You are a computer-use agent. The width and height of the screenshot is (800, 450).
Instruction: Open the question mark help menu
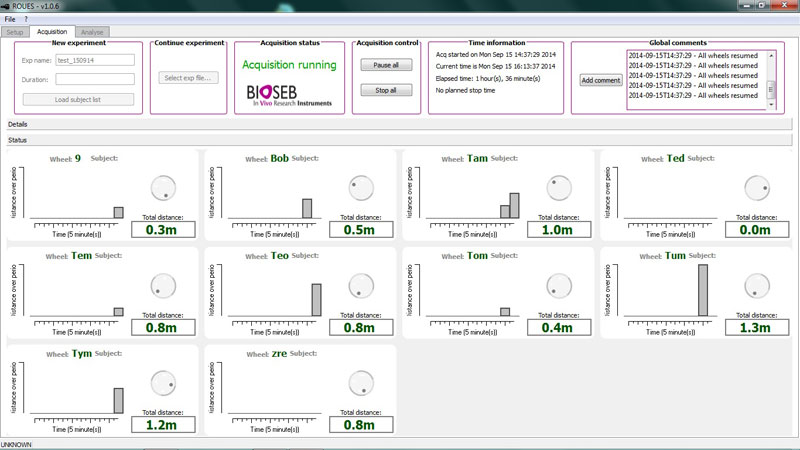26,19
